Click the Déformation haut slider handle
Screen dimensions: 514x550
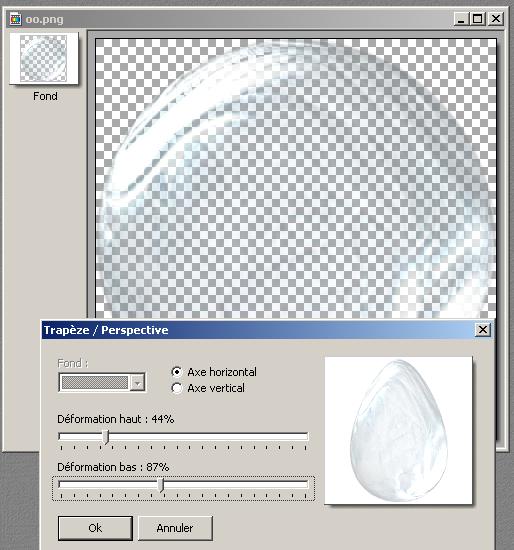pos(105,437)
